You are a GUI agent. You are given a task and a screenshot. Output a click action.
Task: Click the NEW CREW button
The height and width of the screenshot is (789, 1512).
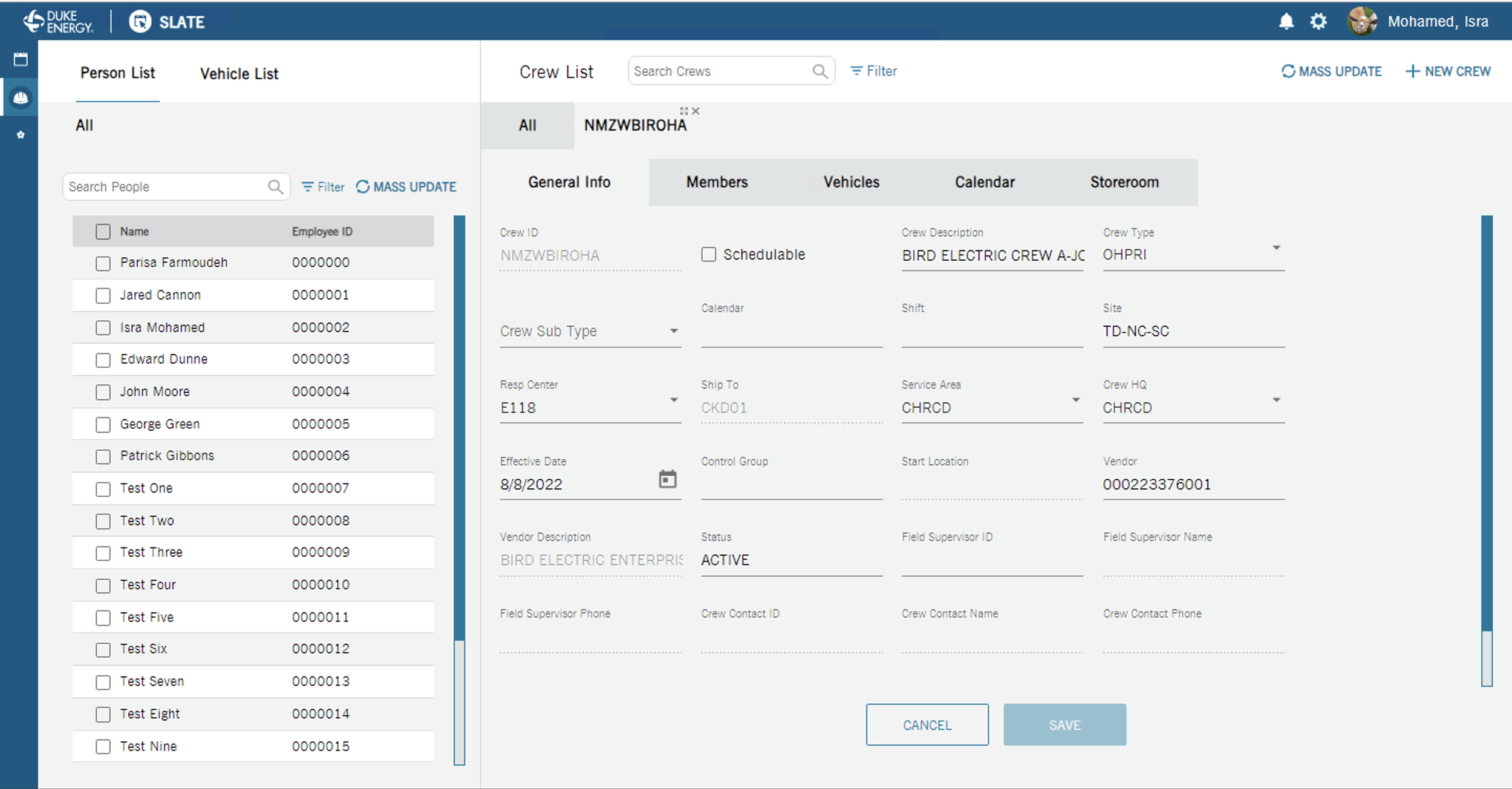point(1448,71)
